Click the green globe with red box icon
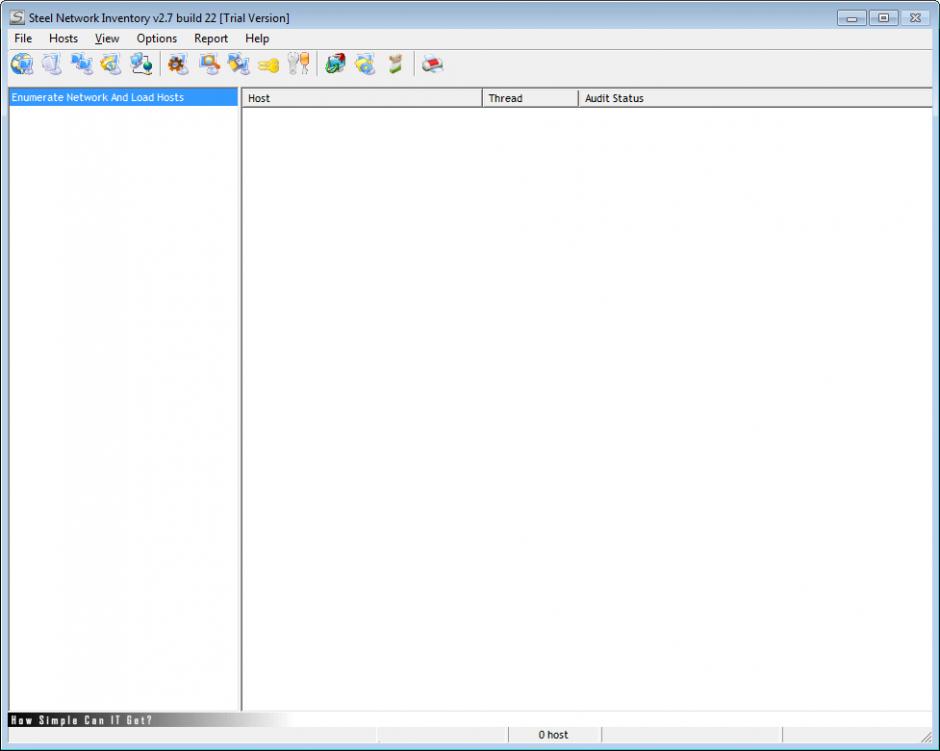 click(x=335, y=64)
